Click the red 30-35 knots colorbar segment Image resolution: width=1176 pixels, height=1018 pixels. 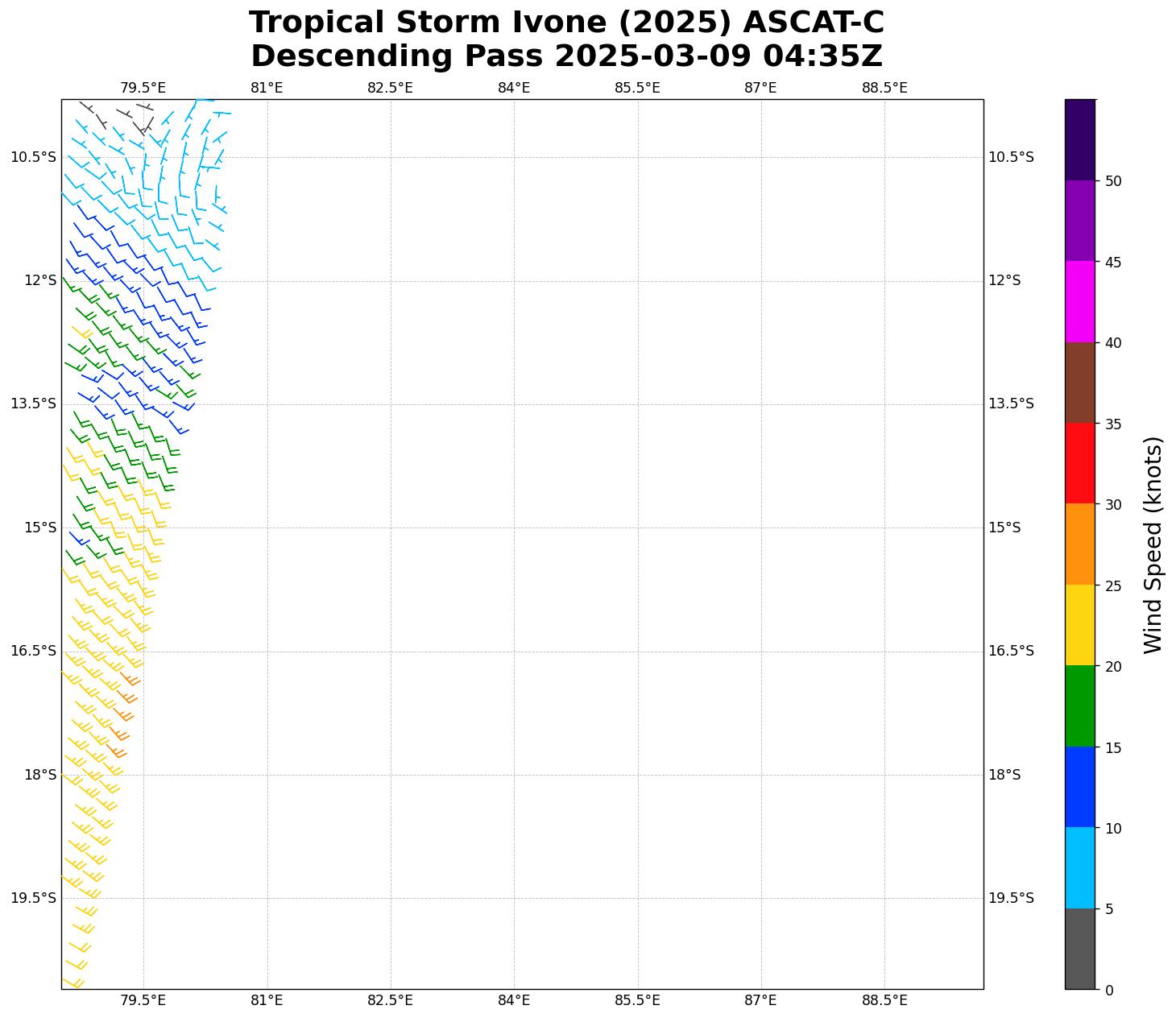[x=1079, y=463]
